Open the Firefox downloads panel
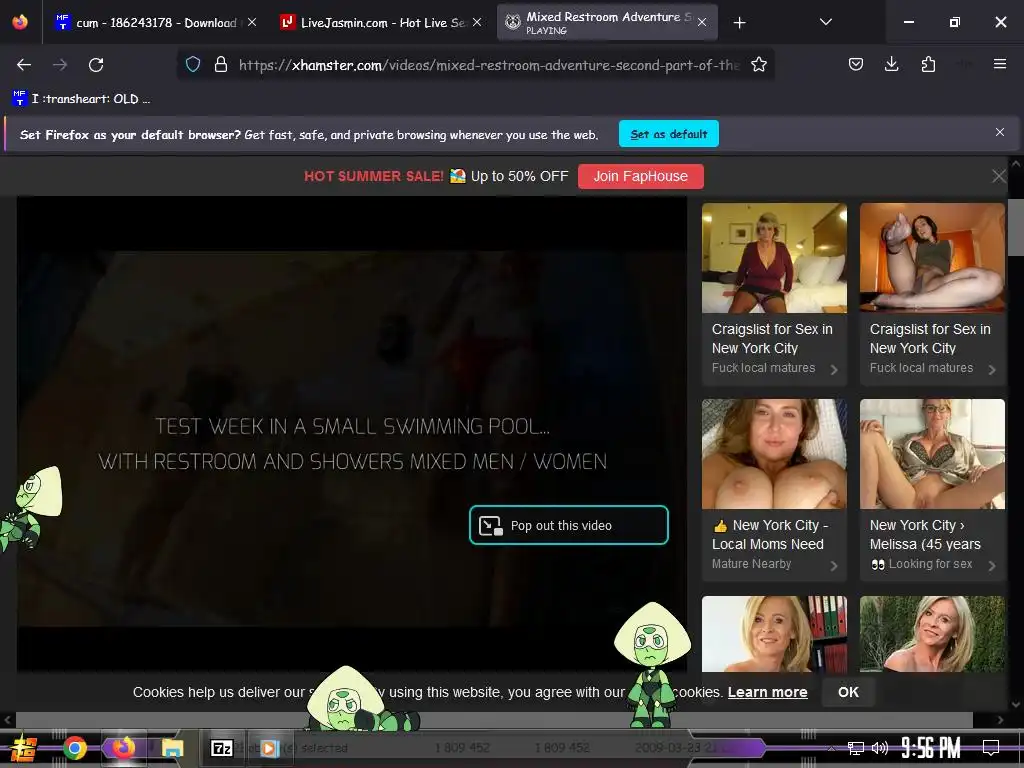 click(891, 64)
